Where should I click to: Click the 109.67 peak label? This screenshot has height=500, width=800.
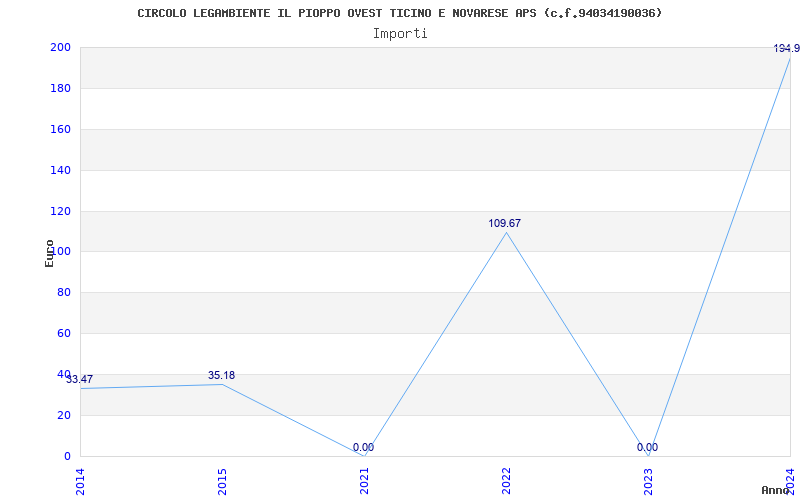[505, 223]
